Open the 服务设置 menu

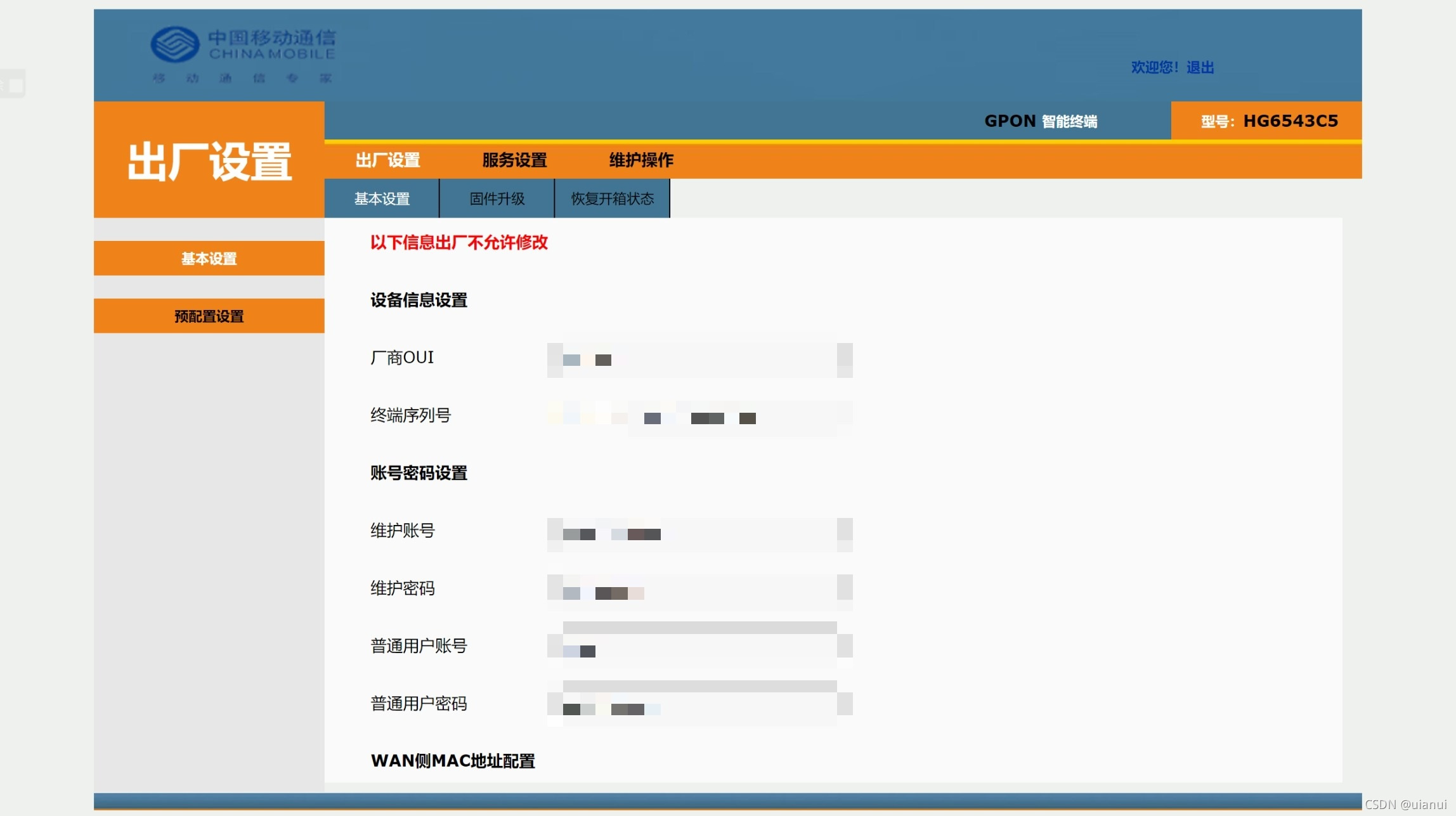514,160
